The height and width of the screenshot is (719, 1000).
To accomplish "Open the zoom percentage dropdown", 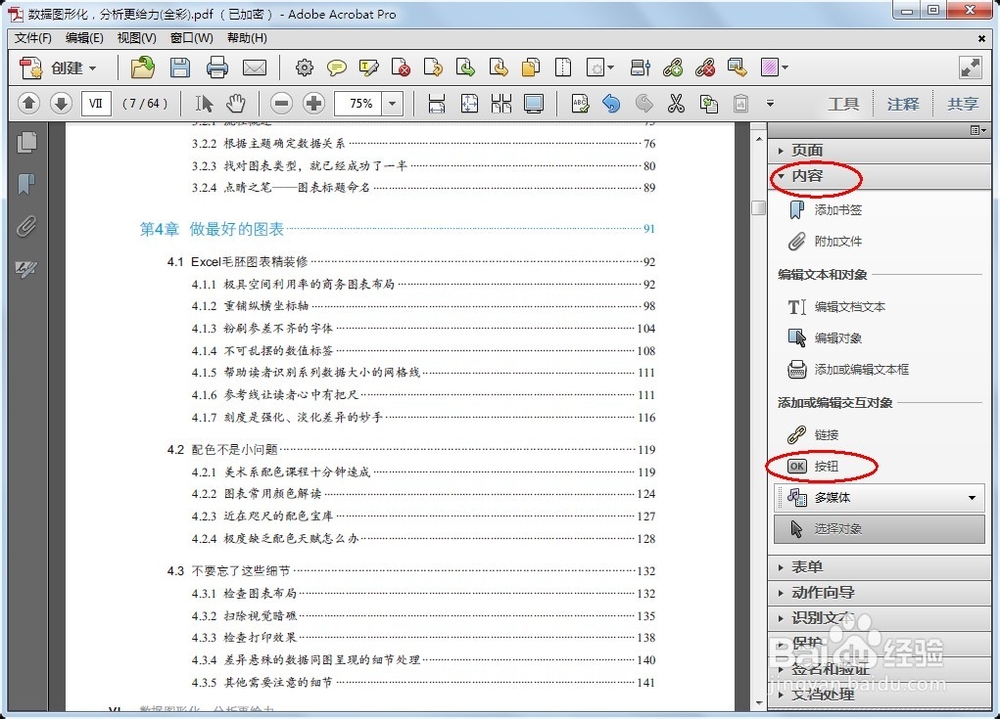I will coord(392,103).
